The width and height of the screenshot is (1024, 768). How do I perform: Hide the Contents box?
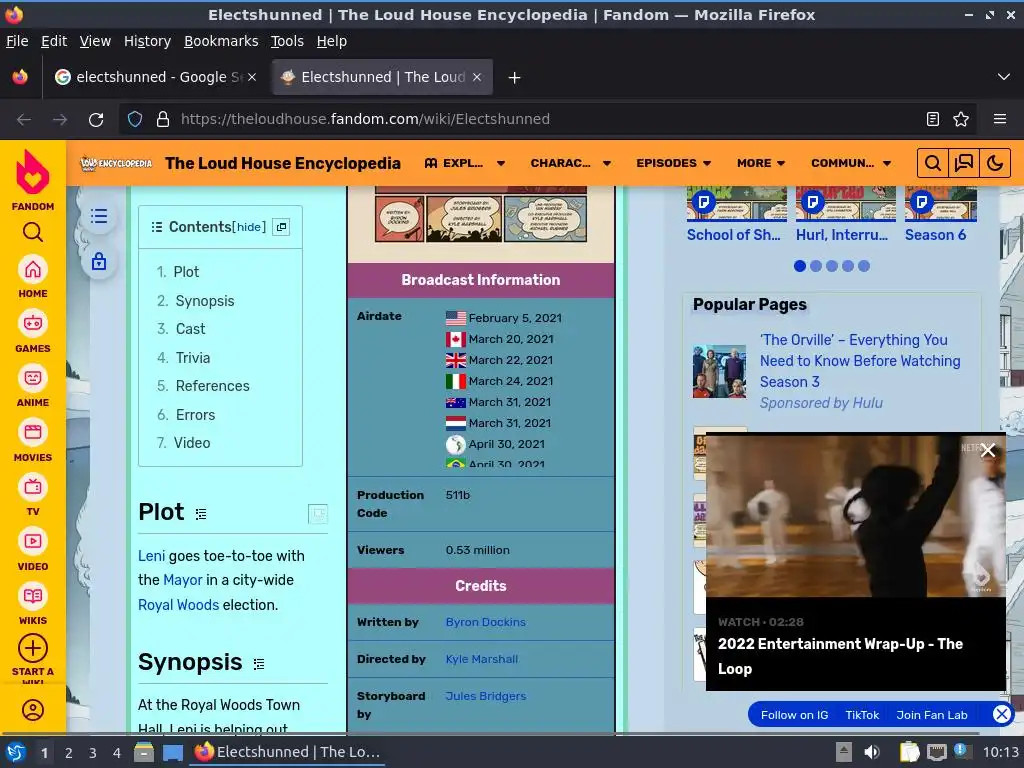pyautogui.click(x=250, y=227)
